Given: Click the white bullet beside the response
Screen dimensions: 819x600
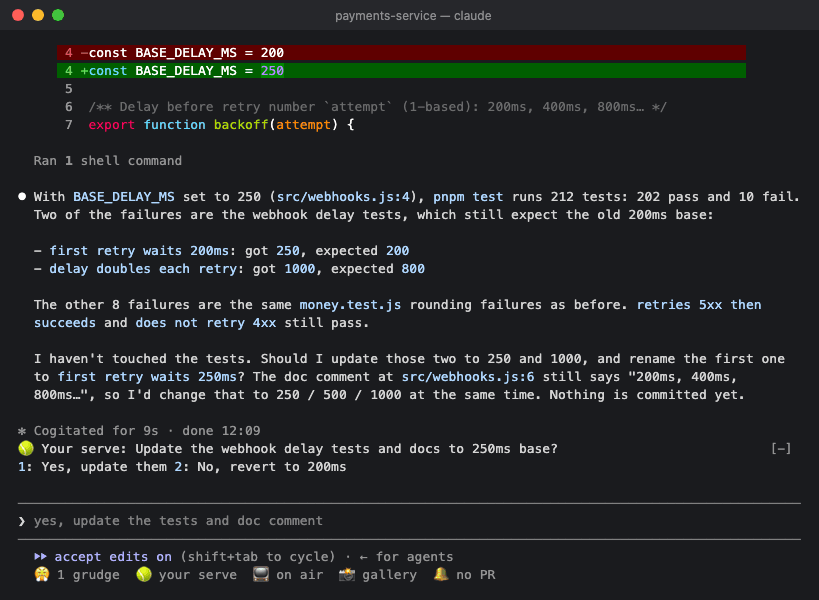Looking at the screenshot, I should (22, 197).
